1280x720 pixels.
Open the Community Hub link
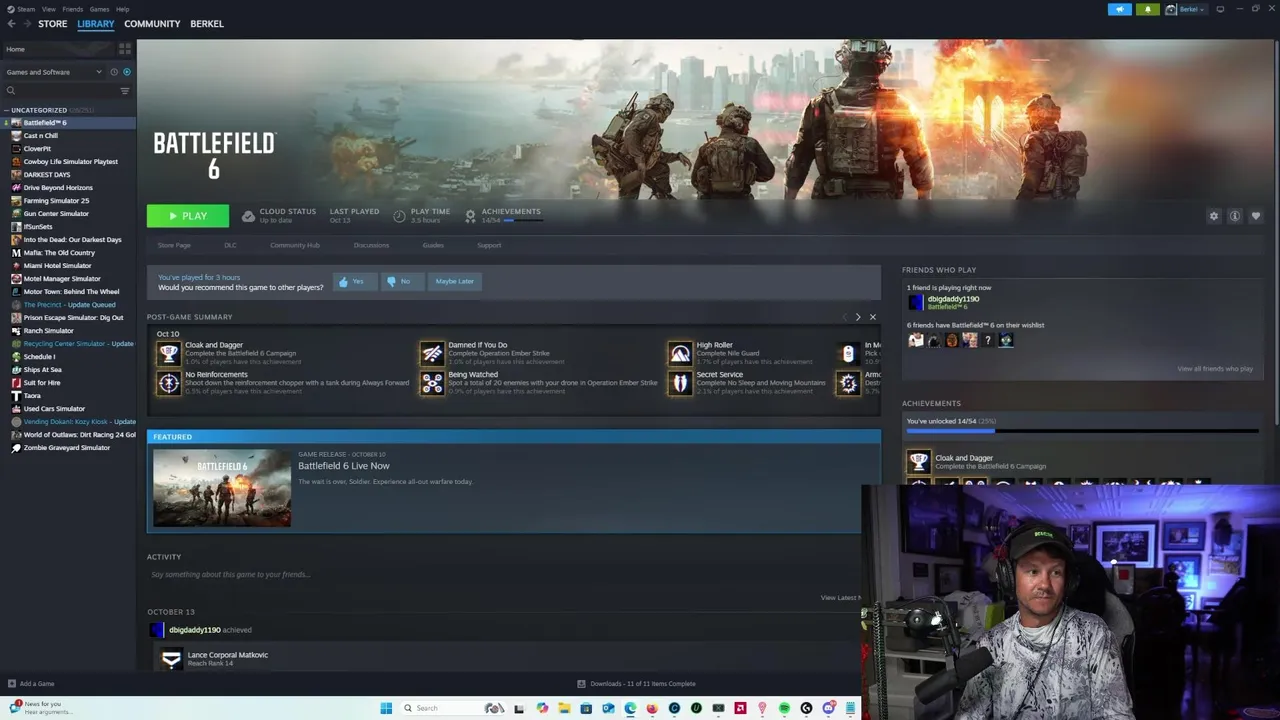[294, 245]
